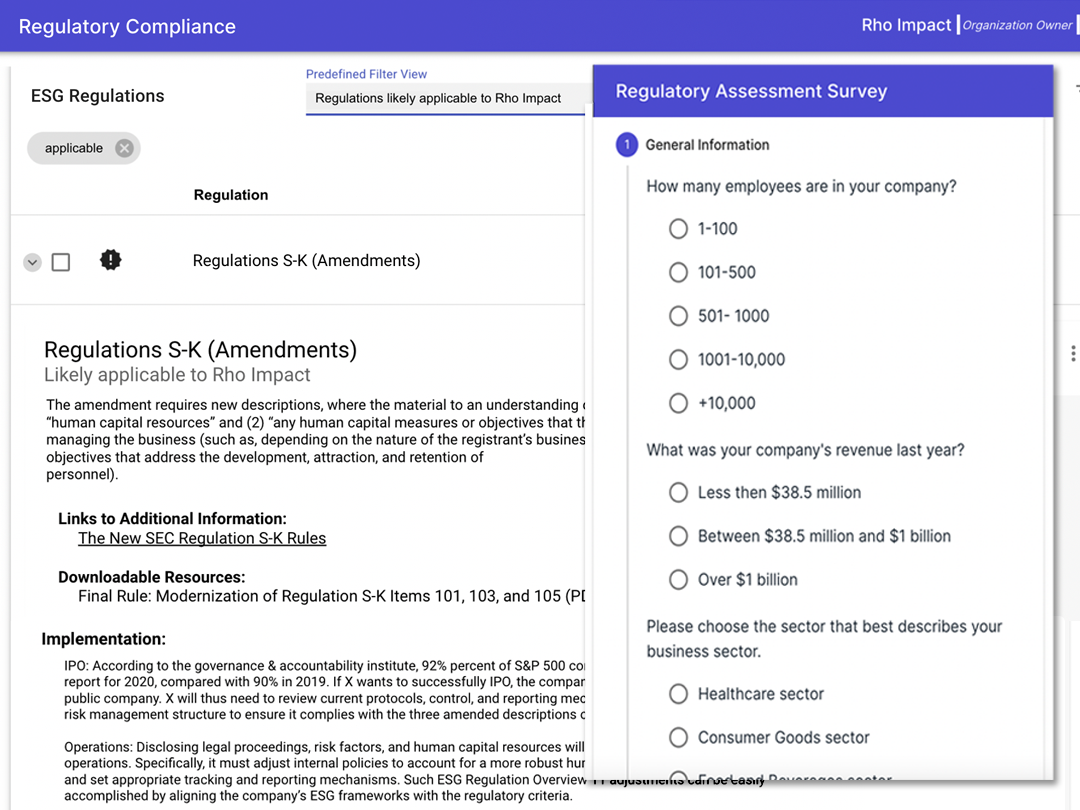The height and width of the screenshot is (810, 1080).
Task: Open the Predefined Filter View dropdown
Action: 446,98
